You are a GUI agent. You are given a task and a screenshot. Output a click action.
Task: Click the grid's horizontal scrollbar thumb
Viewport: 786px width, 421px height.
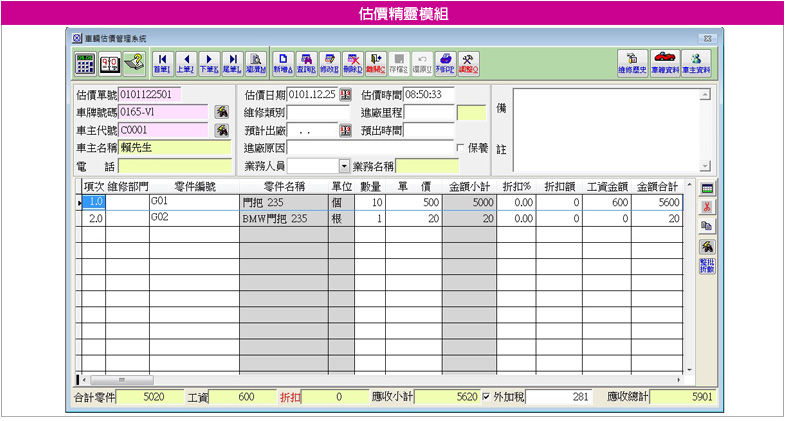point(121,380)
